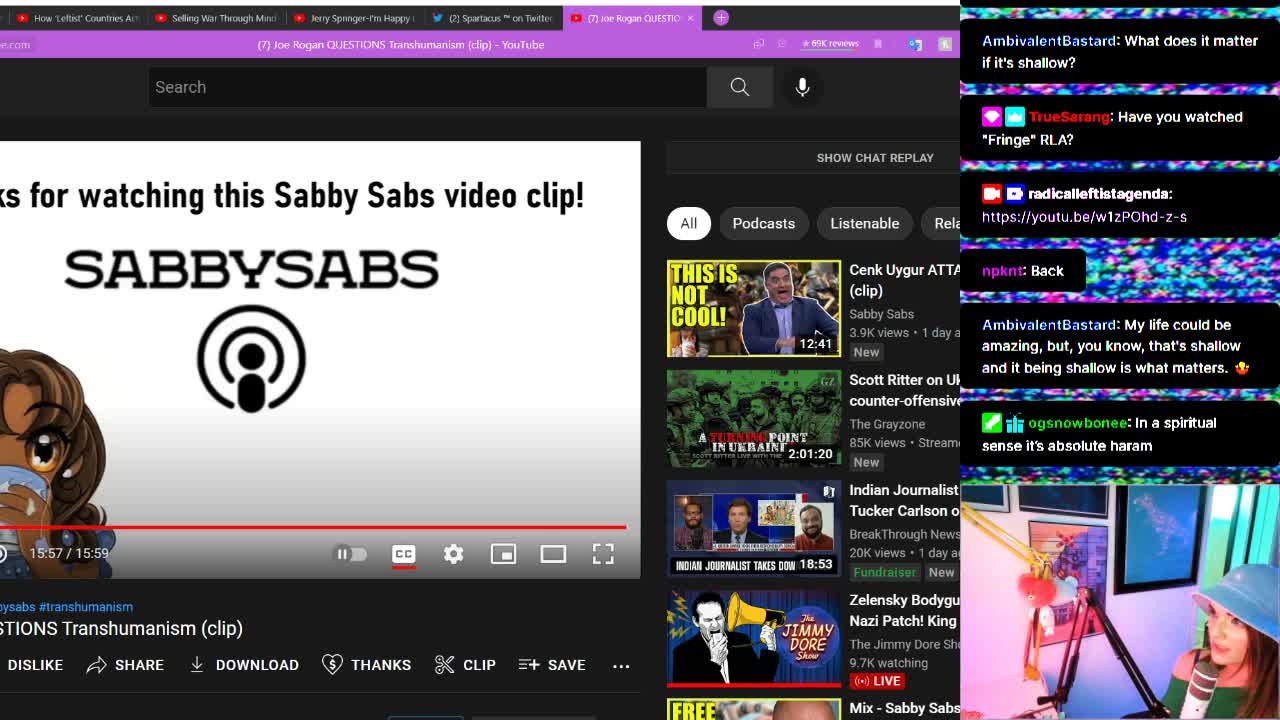Open the translate extension icon
1280x720 pixels.
point(915,44)
